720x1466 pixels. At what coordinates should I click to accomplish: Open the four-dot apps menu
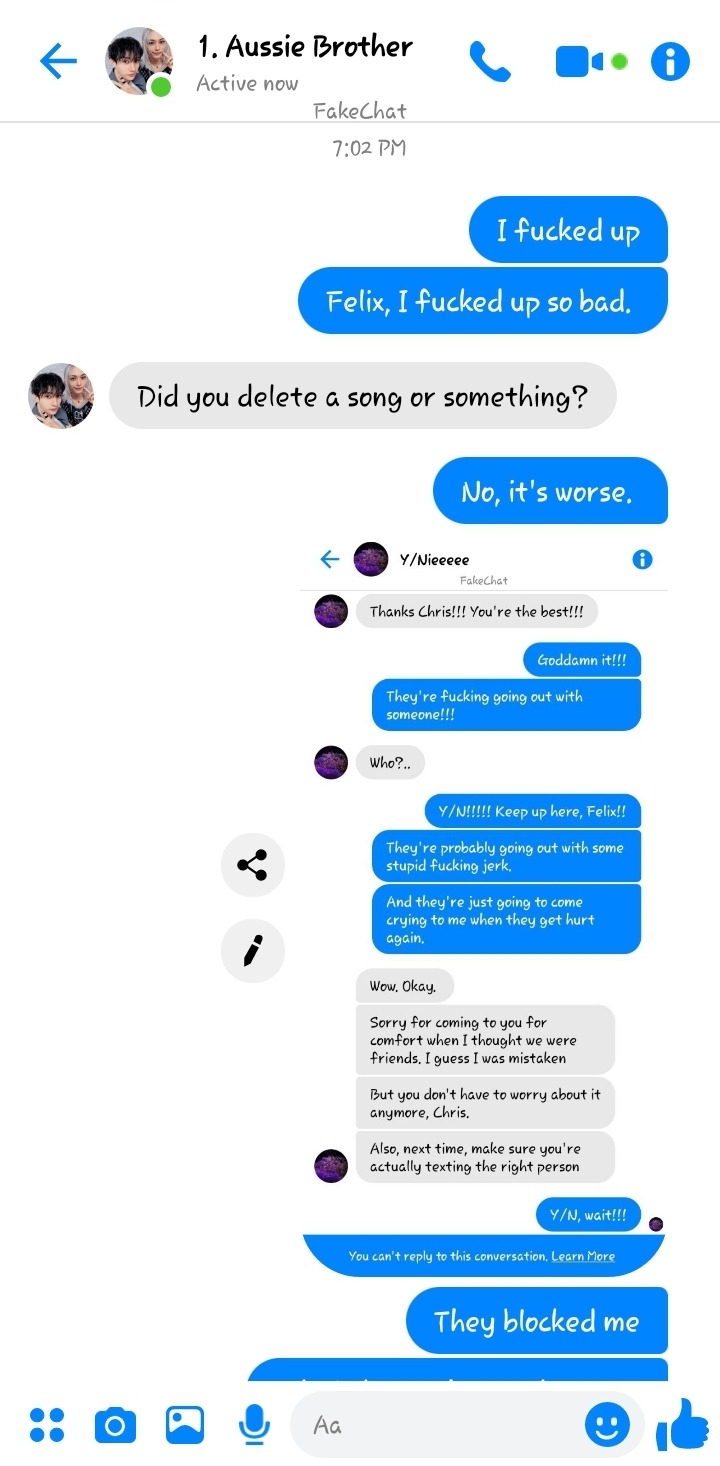[47, 1424]
